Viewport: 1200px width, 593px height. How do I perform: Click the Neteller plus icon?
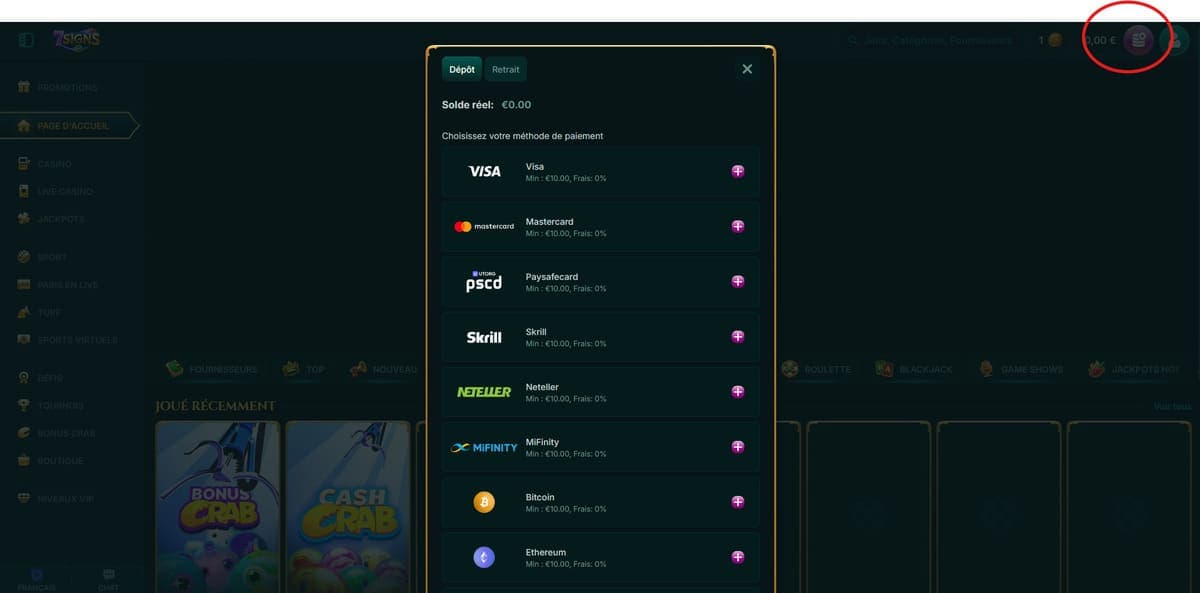(738, 392)
